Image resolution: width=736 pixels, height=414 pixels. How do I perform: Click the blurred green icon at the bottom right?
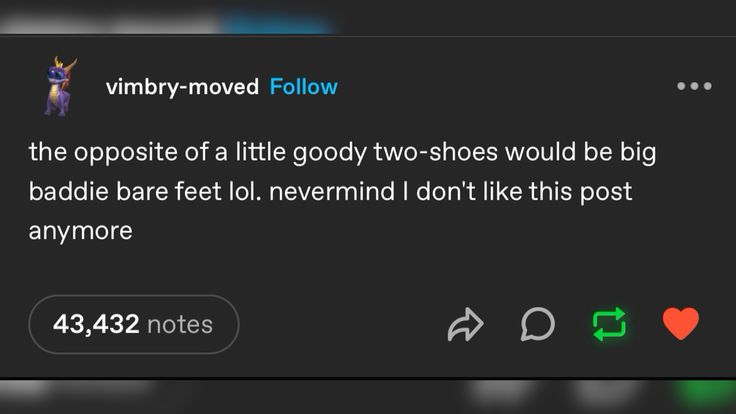[x=706, y=392]
